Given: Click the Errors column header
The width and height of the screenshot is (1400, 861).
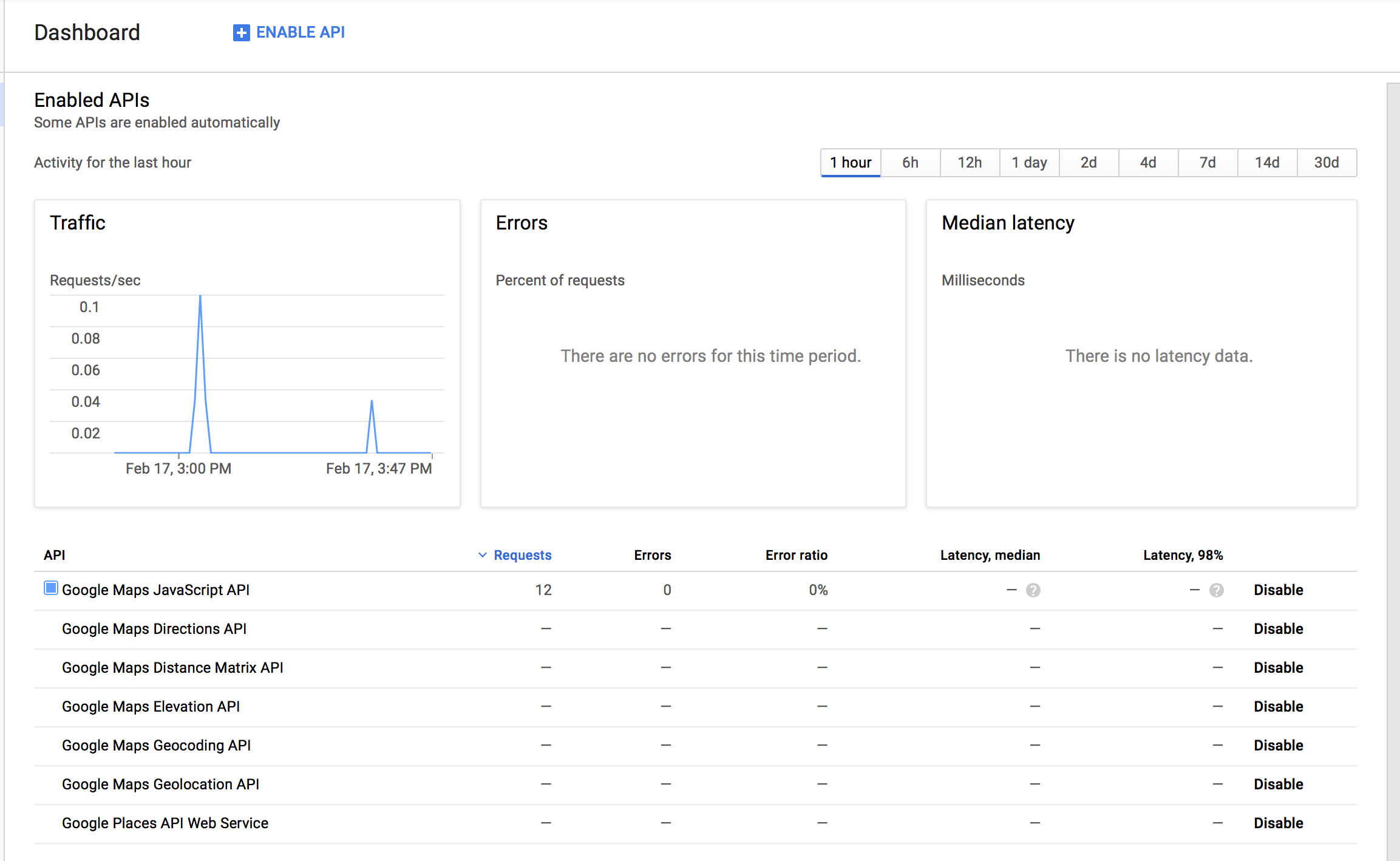Looking at the screenshot, I should [x=652, y=555].
